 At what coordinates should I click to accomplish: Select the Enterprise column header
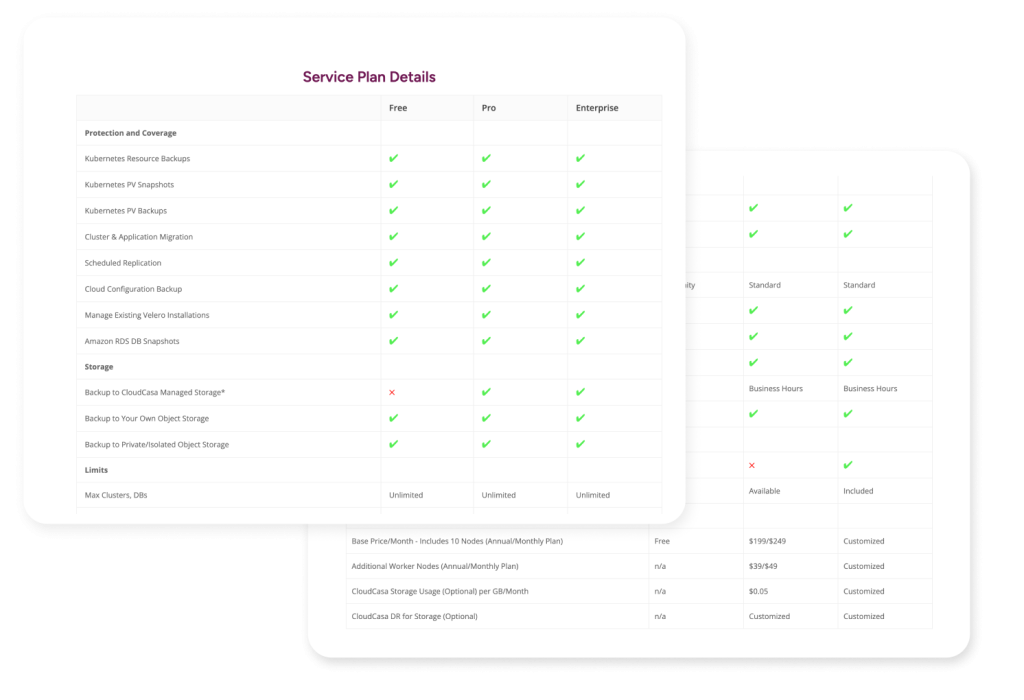pyautogui.click(x=597, y=108)
